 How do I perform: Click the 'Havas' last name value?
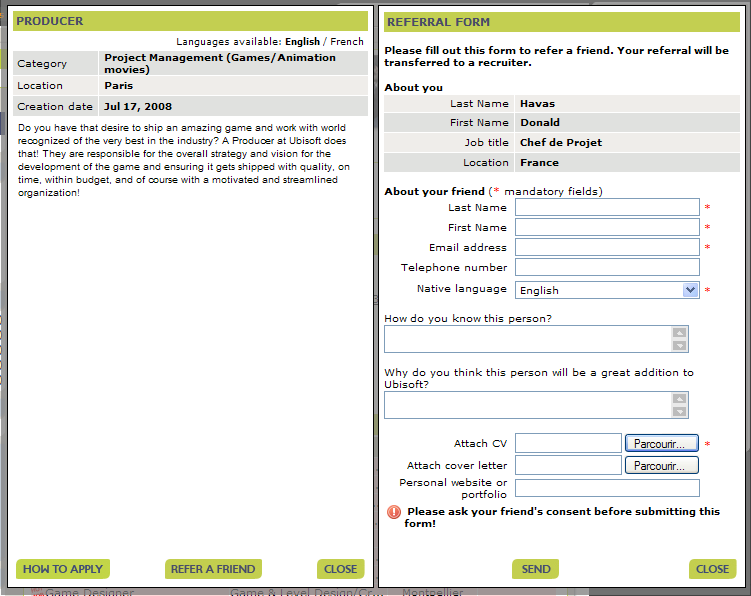click(x=537, y=103)
